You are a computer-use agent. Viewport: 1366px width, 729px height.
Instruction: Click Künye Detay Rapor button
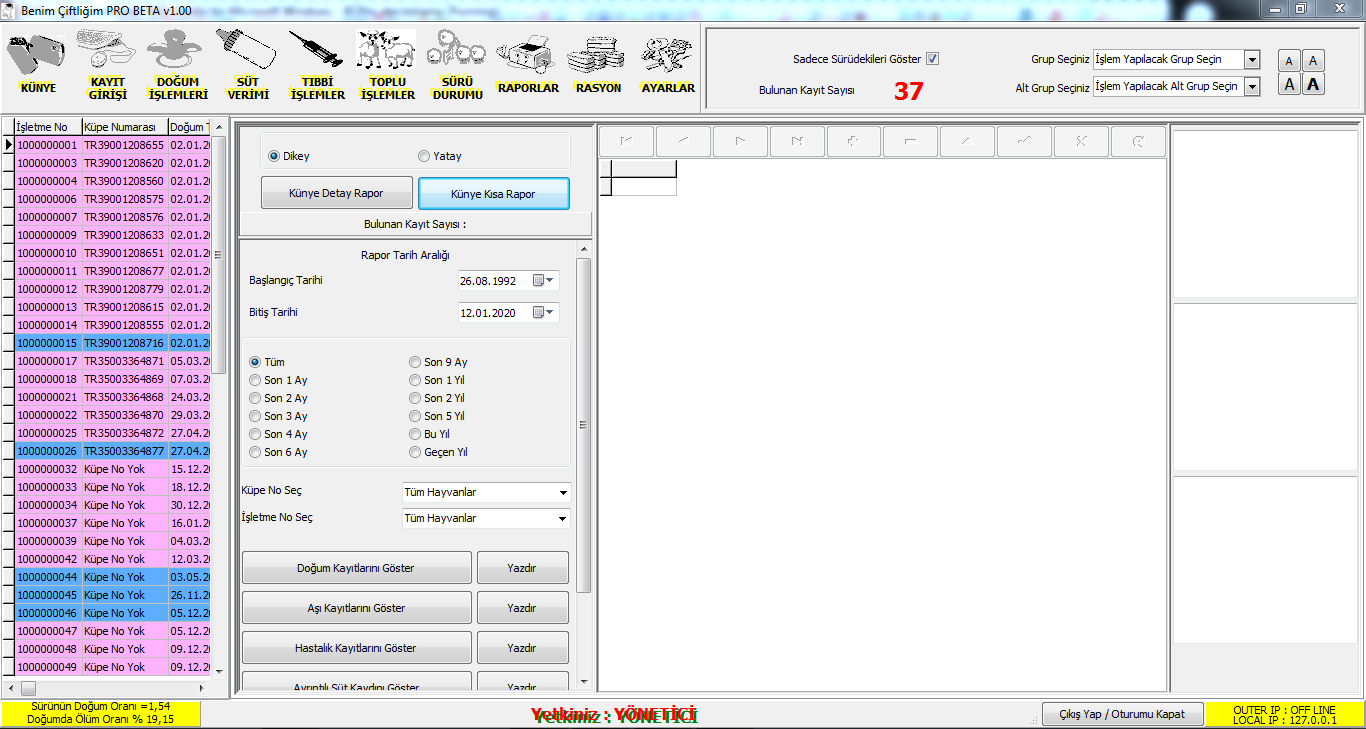335,194
